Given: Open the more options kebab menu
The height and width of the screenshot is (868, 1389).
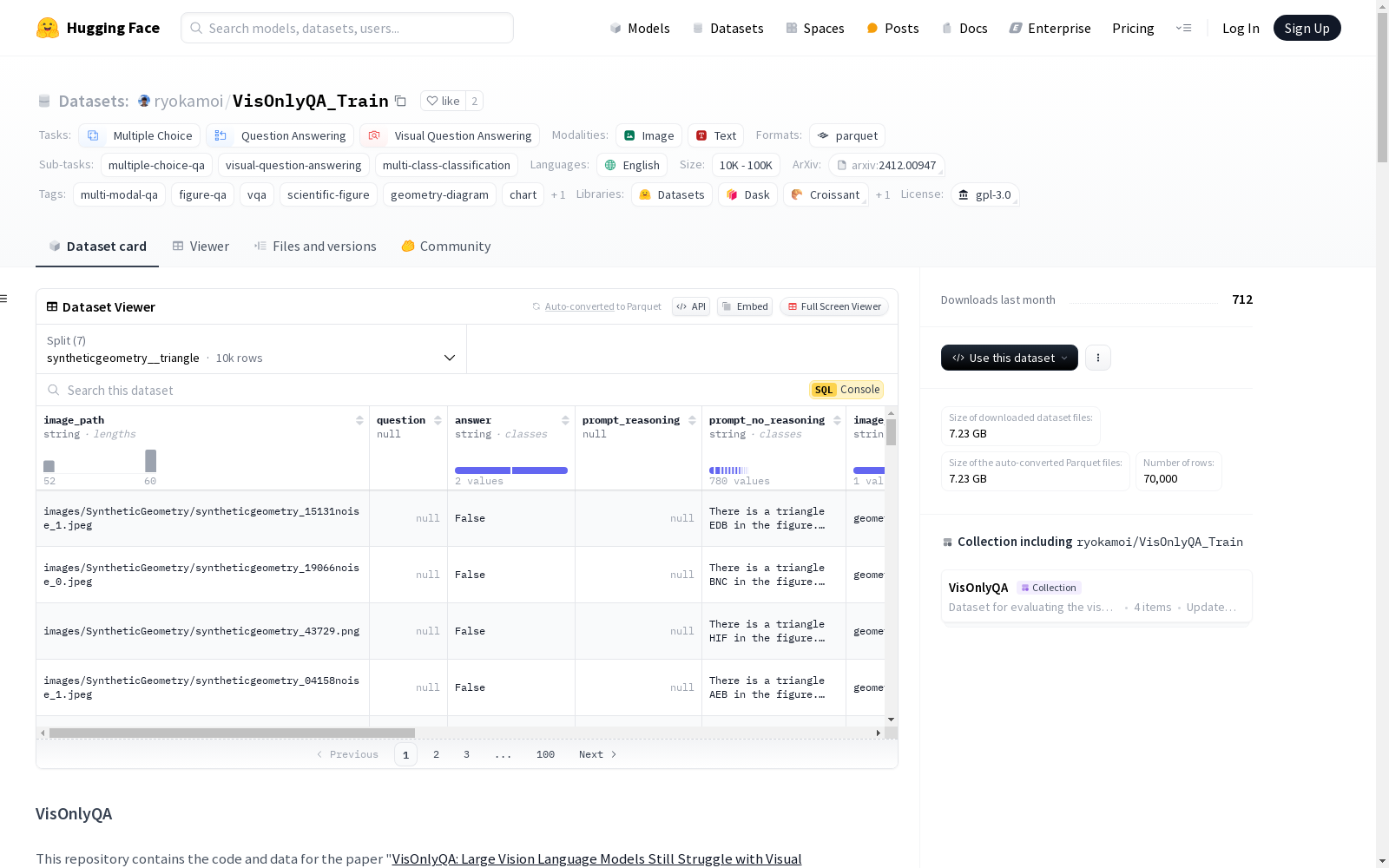Looking at the screenshot, I should click(x=1098, y=358).
